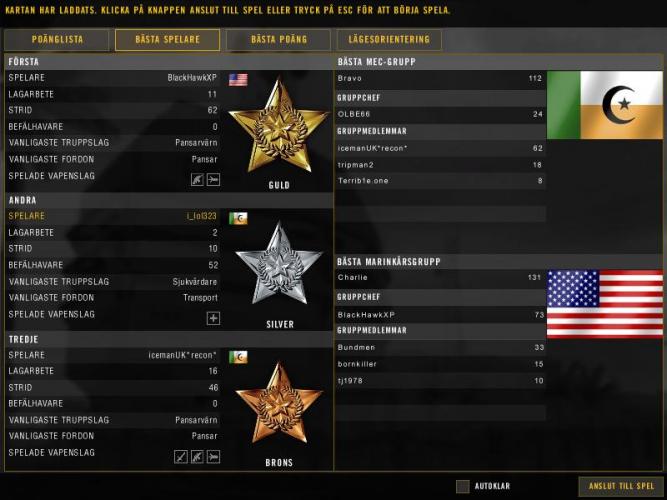The width and height of the screenshot is (667, 500).
Task: Click the bronze star medal icon
Action: pyautogui.click(x=279, y=403)
